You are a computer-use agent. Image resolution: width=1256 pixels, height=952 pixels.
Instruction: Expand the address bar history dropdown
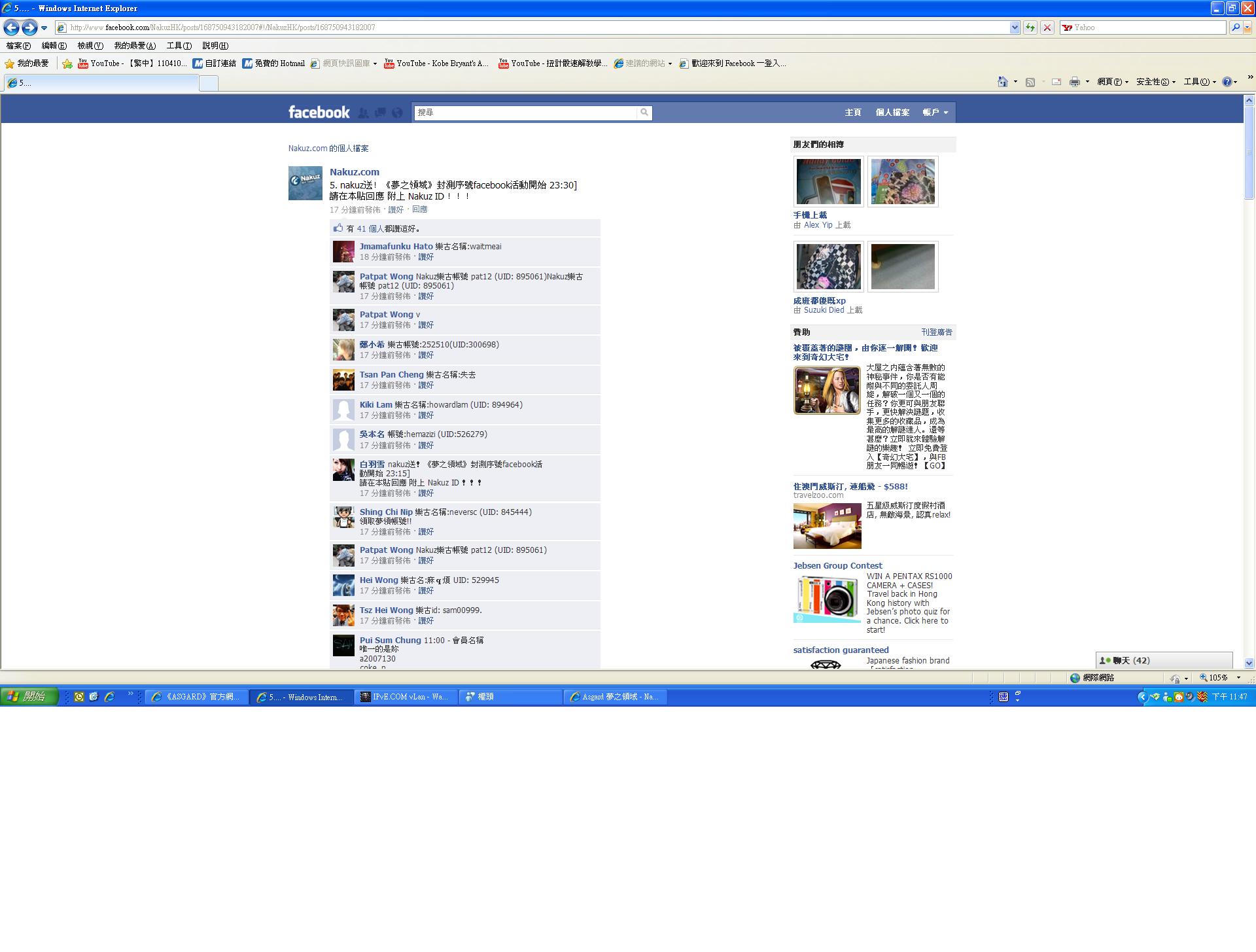click(x=1015, y=27)
